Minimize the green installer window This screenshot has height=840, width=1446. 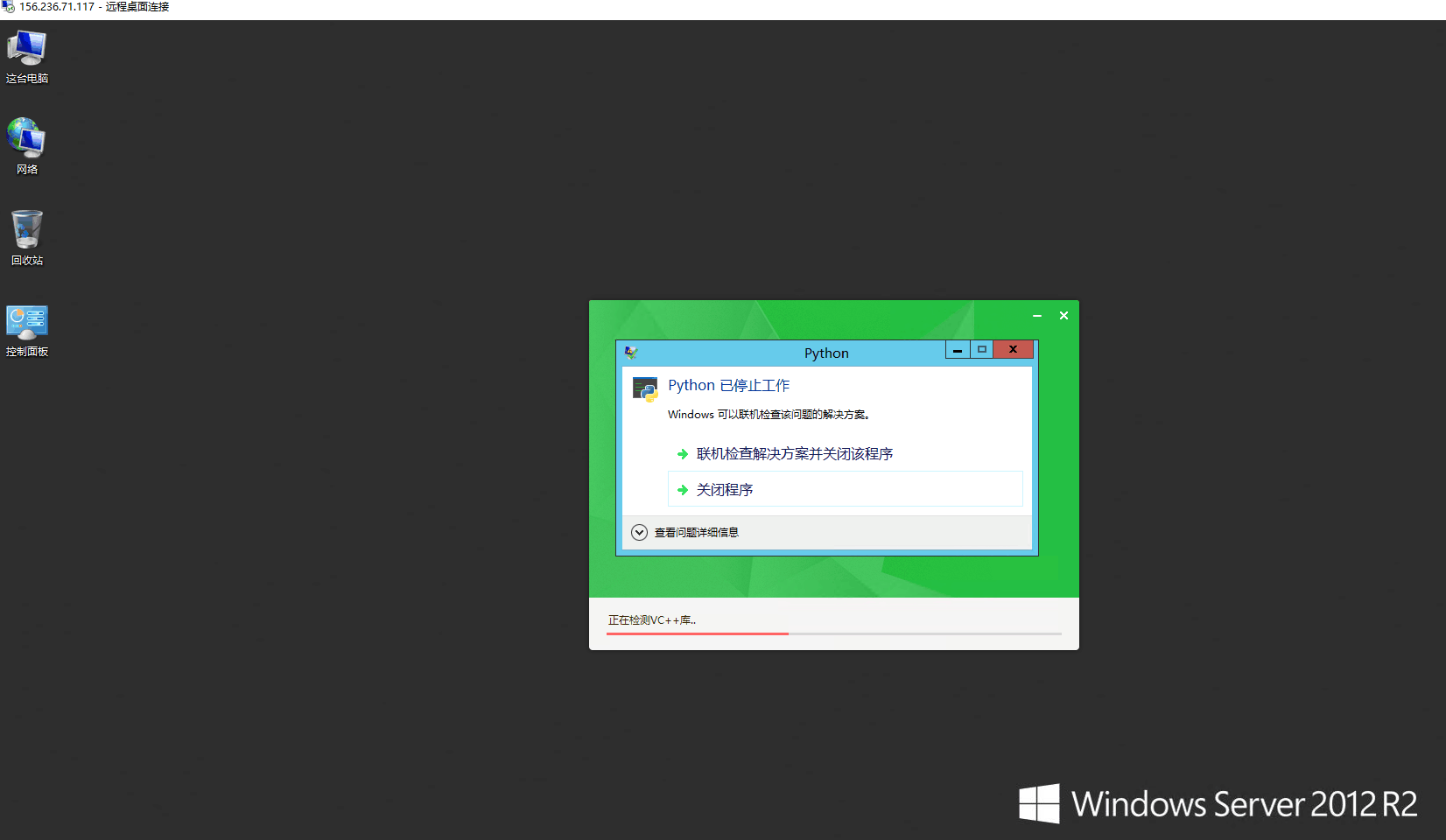pos(1037,316)
